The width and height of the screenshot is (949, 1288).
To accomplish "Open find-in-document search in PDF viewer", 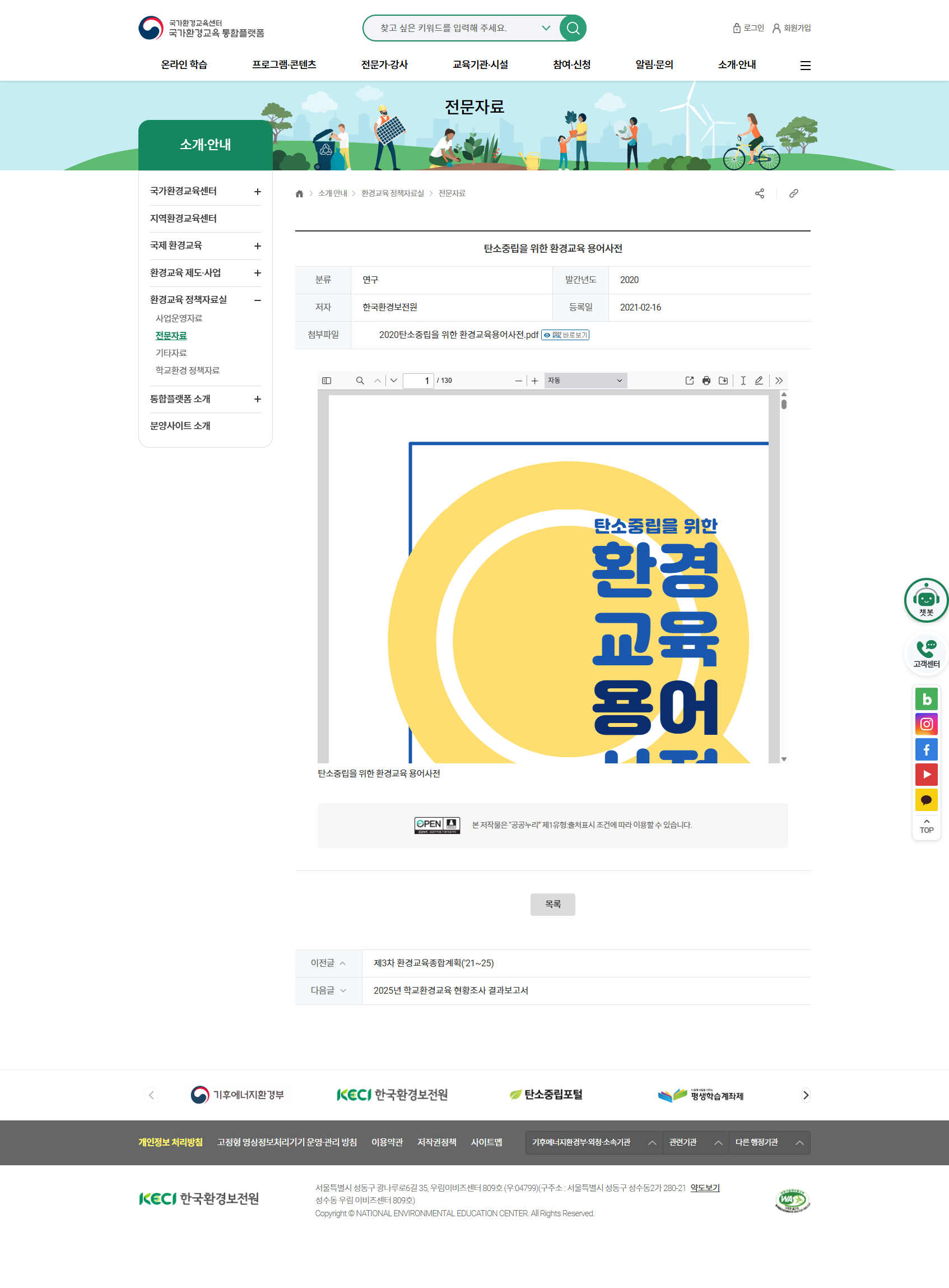I will (x=360, y=381).
